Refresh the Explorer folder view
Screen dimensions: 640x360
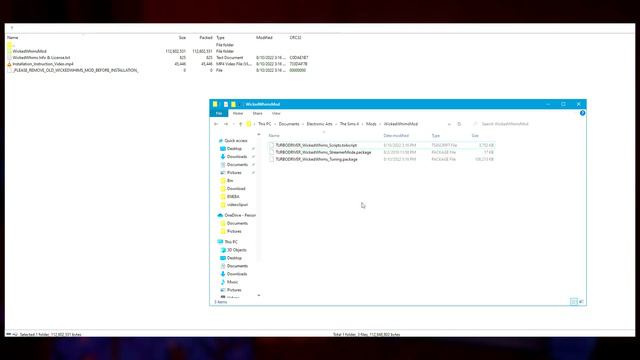point(459,124)
